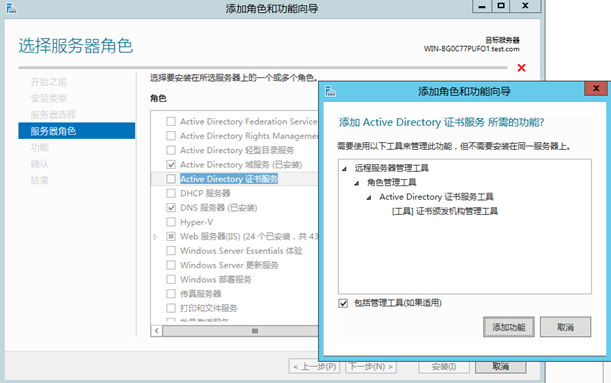Click the 添加功能 button
This screenshot has height=383, width=611.
(509, 327)
